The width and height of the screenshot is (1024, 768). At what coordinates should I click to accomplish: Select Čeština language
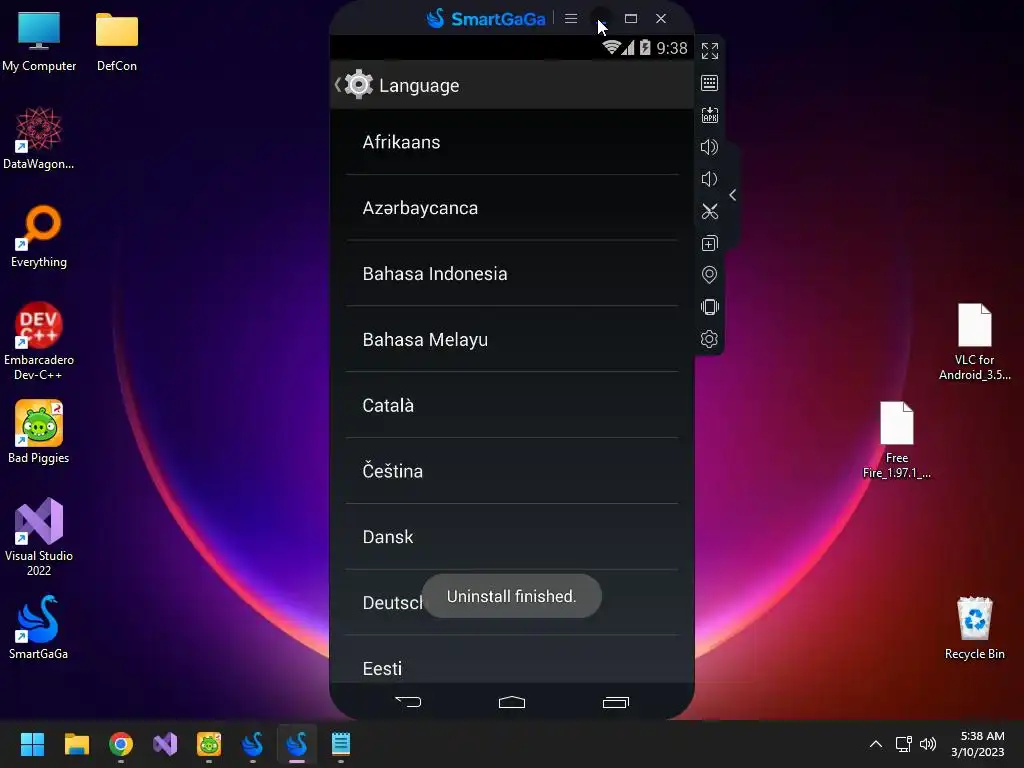click(x=512, y=471)
